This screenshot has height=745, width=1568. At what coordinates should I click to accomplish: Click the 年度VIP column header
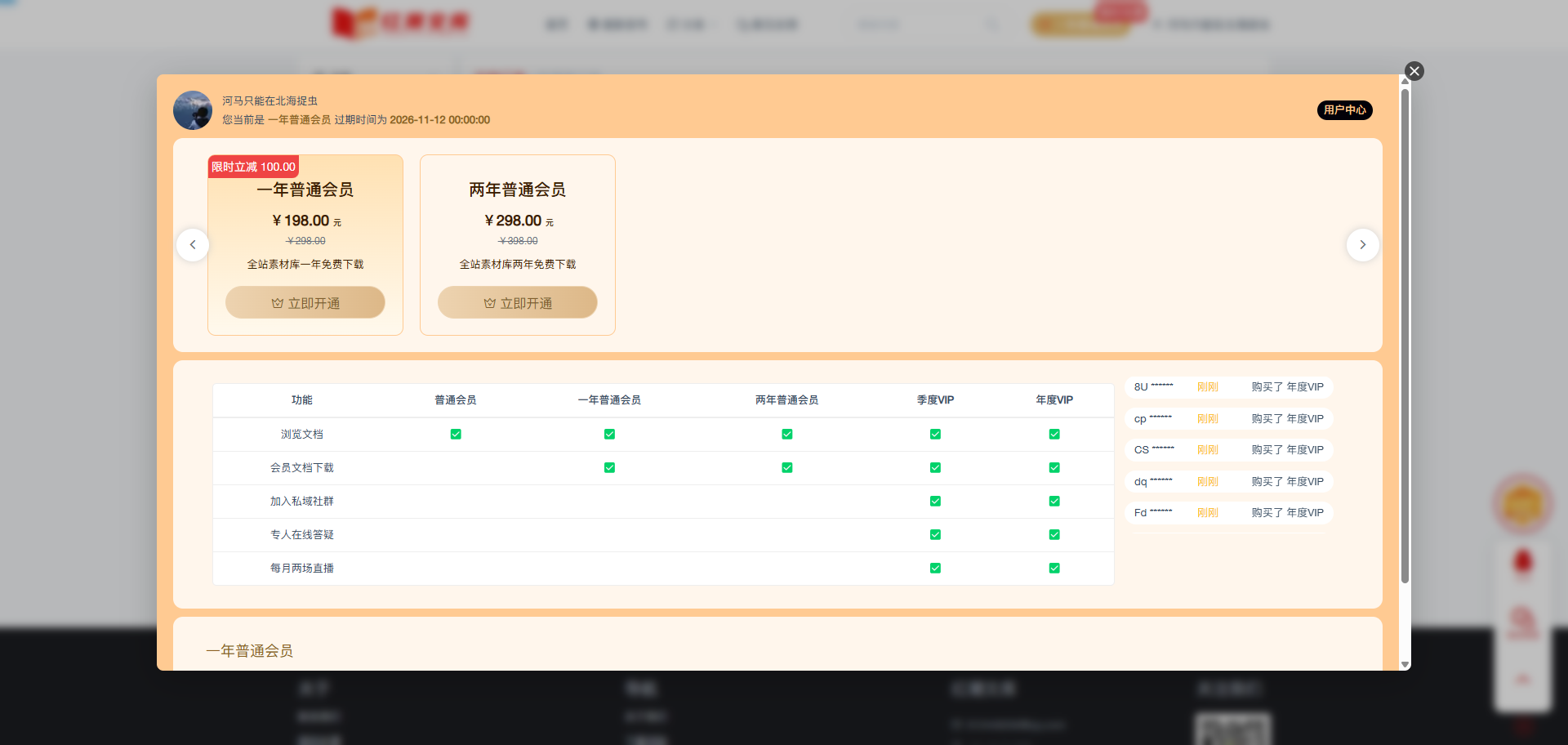pyautogui.click(x=1054, y=400)
